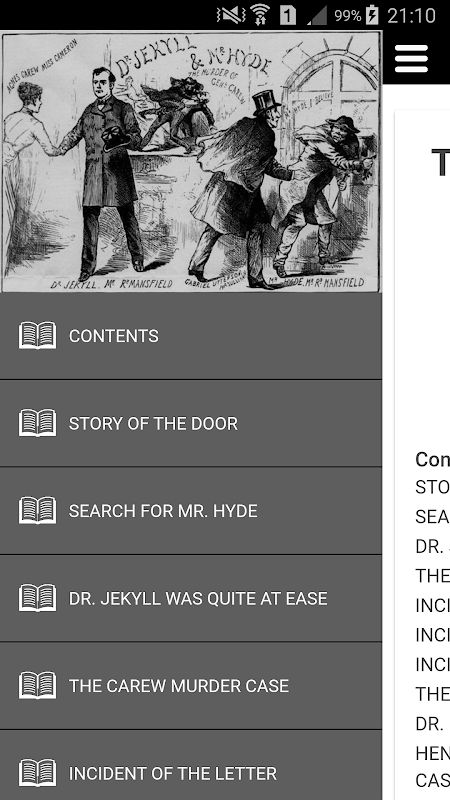
Task: Click book icon next to Story of the Door
Action: coord(37,423)
